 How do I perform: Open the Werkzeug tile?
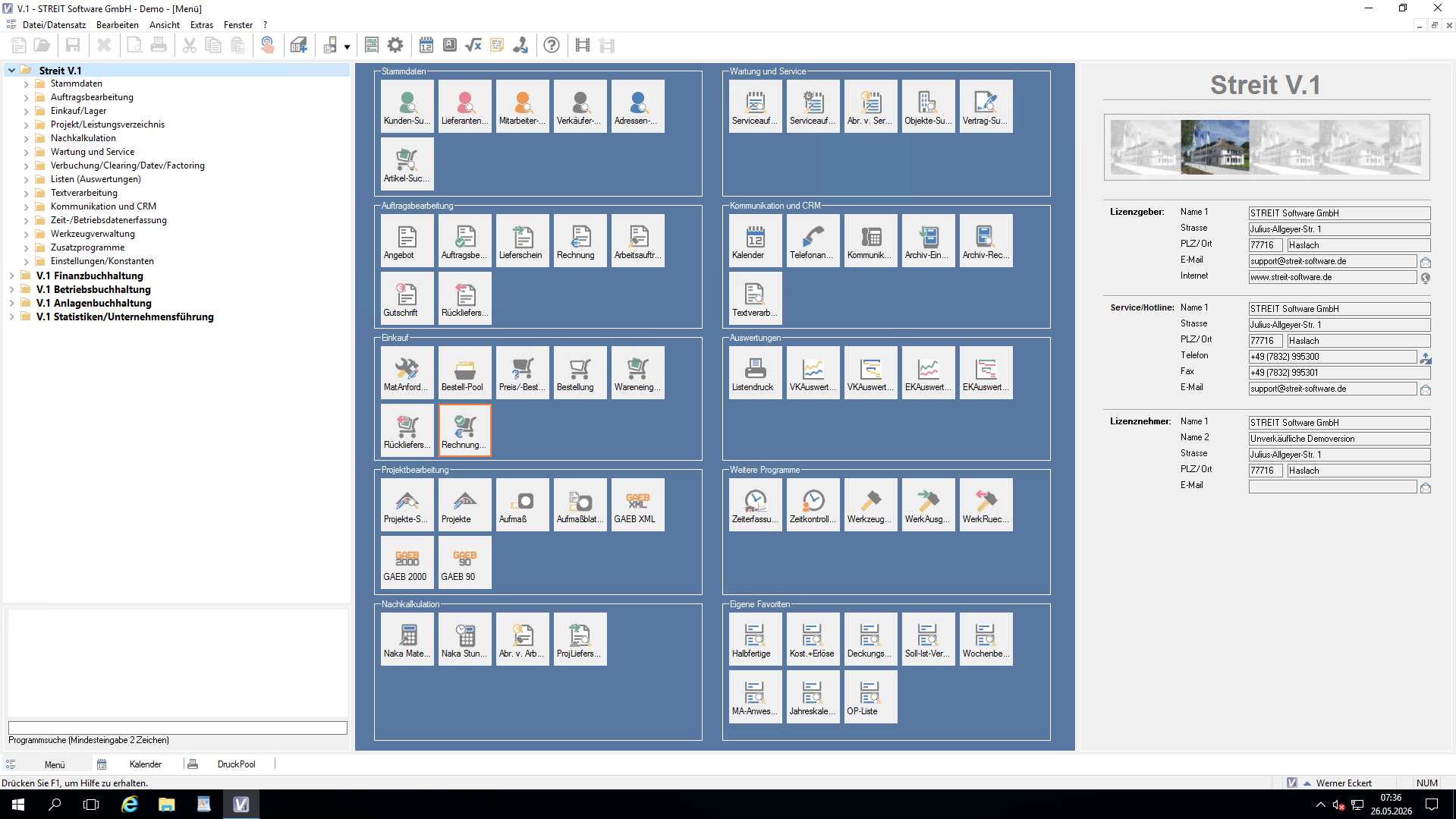pos(871,505)
